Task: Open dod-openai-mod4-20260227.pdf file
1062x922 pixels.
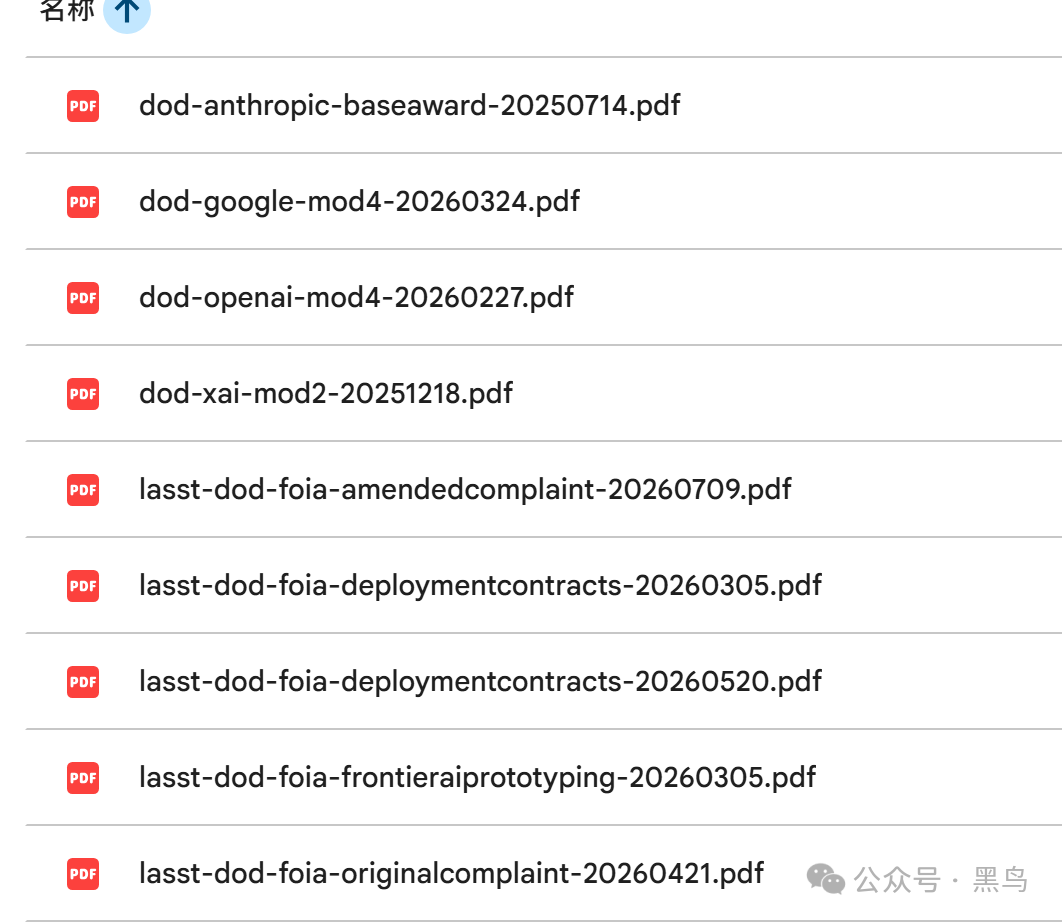Action: (x=356, y=298)
